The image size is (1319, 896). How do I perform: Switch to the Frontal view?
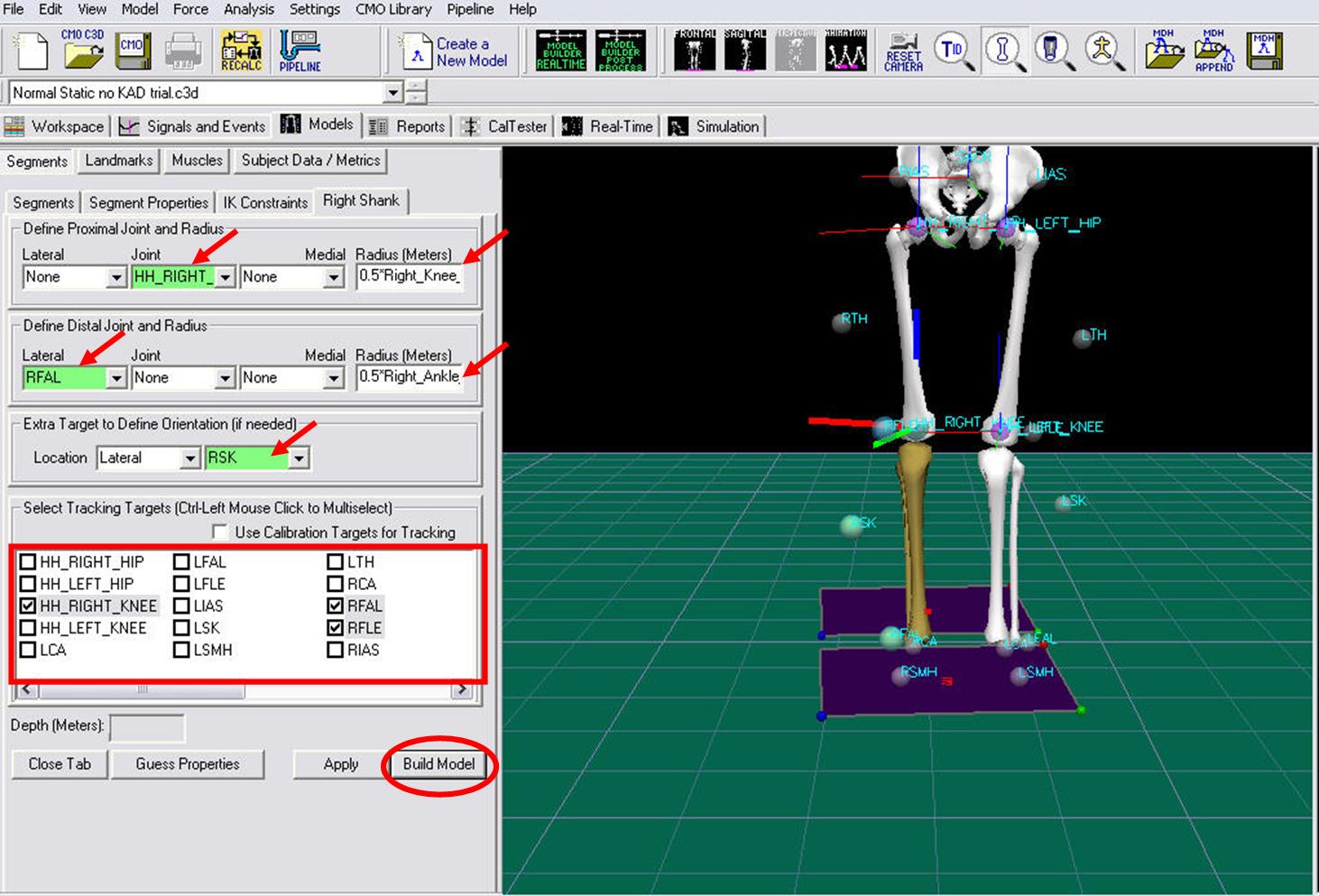695,50
